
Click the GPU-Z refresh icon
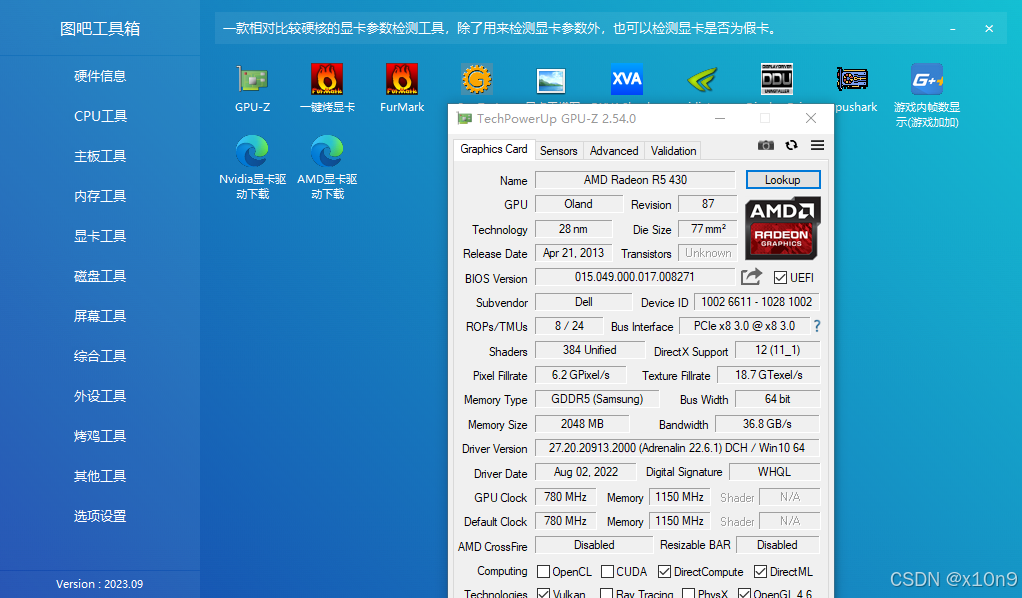click(x=791, y=145)
